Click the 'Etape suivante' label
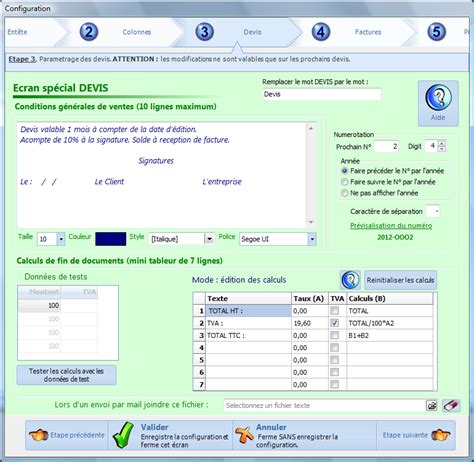This screenshot has height=462, width=474. coord(405,435)
